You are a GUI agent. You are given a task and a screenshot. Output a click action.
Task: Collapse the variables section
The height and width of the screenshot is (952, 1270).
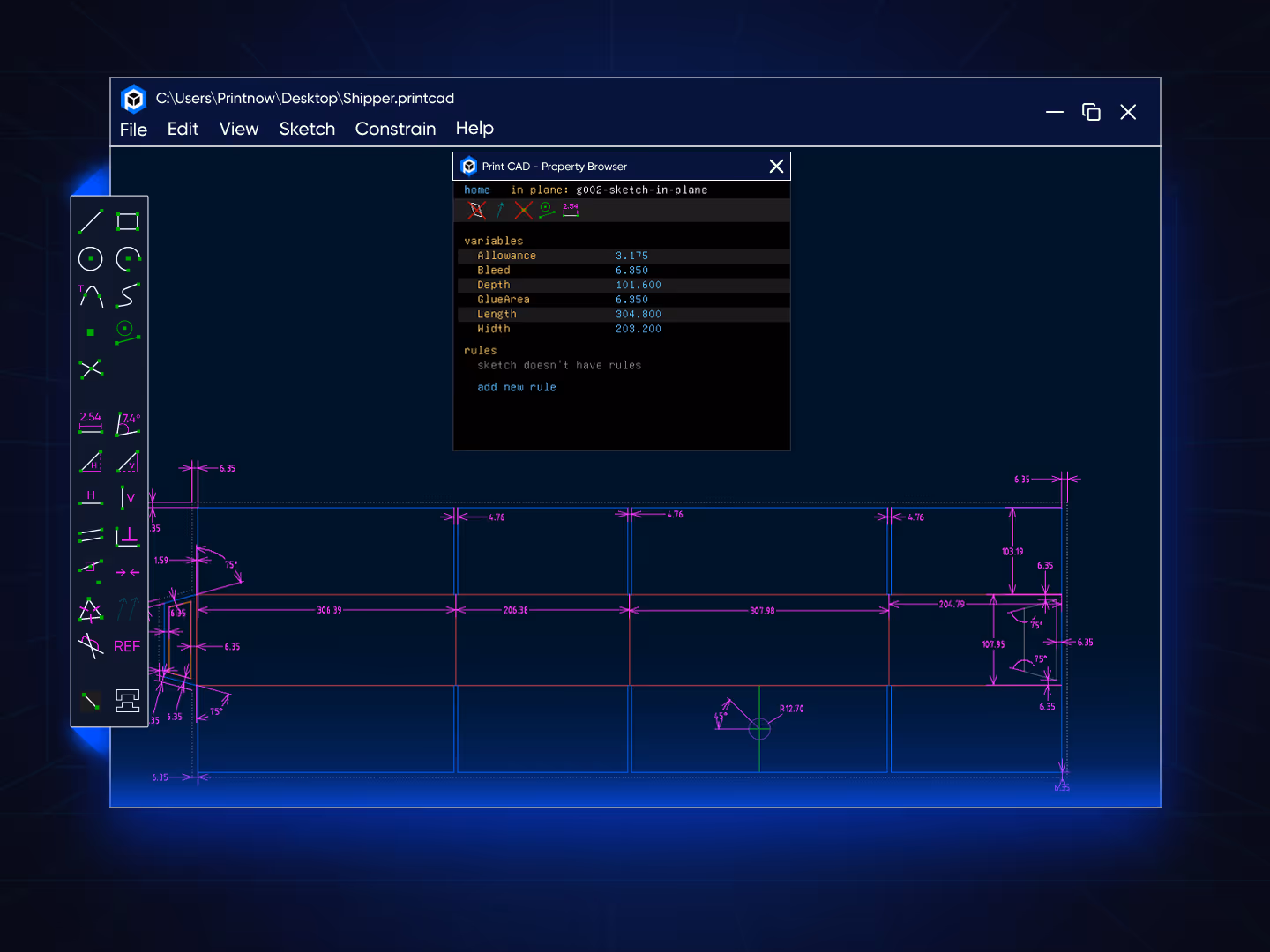pyautogui.click(x=493, y=240)
